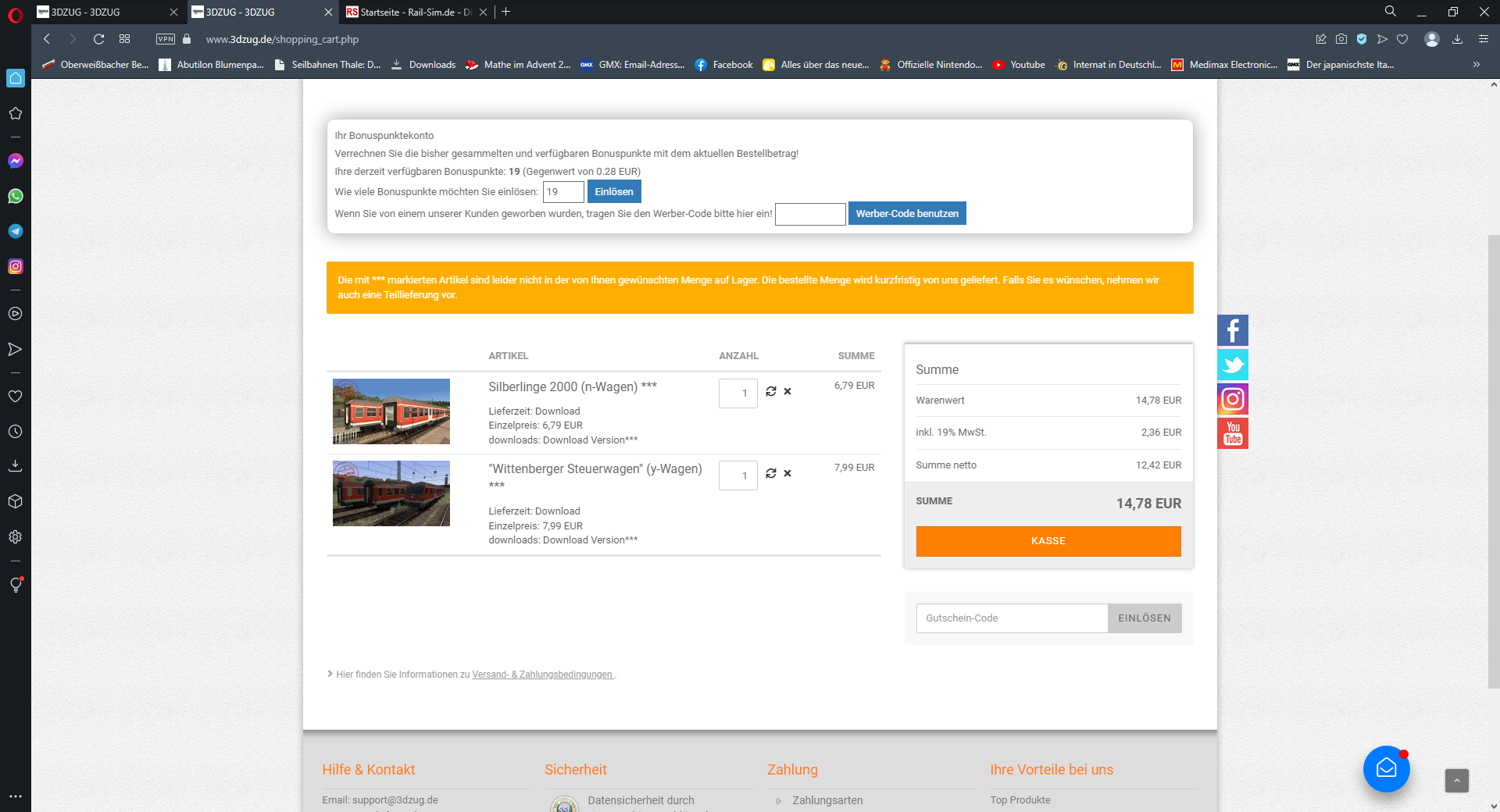The height and width of the screenshot is (812, 1500).
Task: Open a new tab
Action: tap(506, 12)
